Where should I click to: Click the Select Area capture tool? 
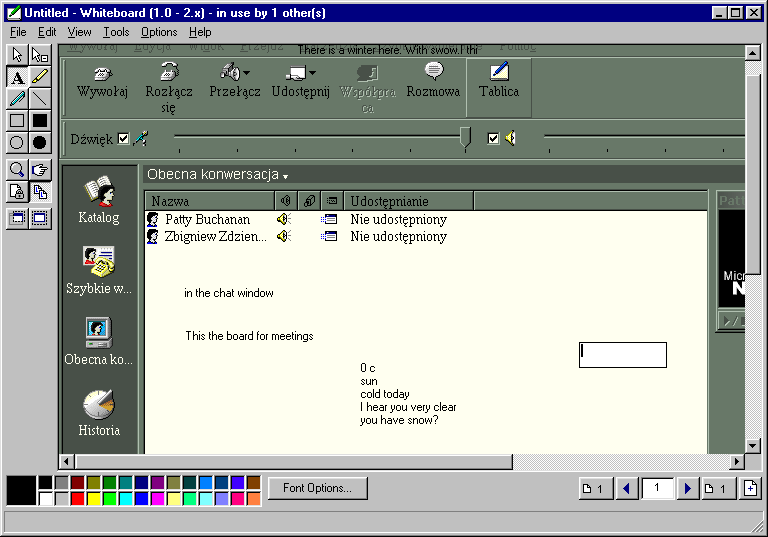click(x=40, y=219)
